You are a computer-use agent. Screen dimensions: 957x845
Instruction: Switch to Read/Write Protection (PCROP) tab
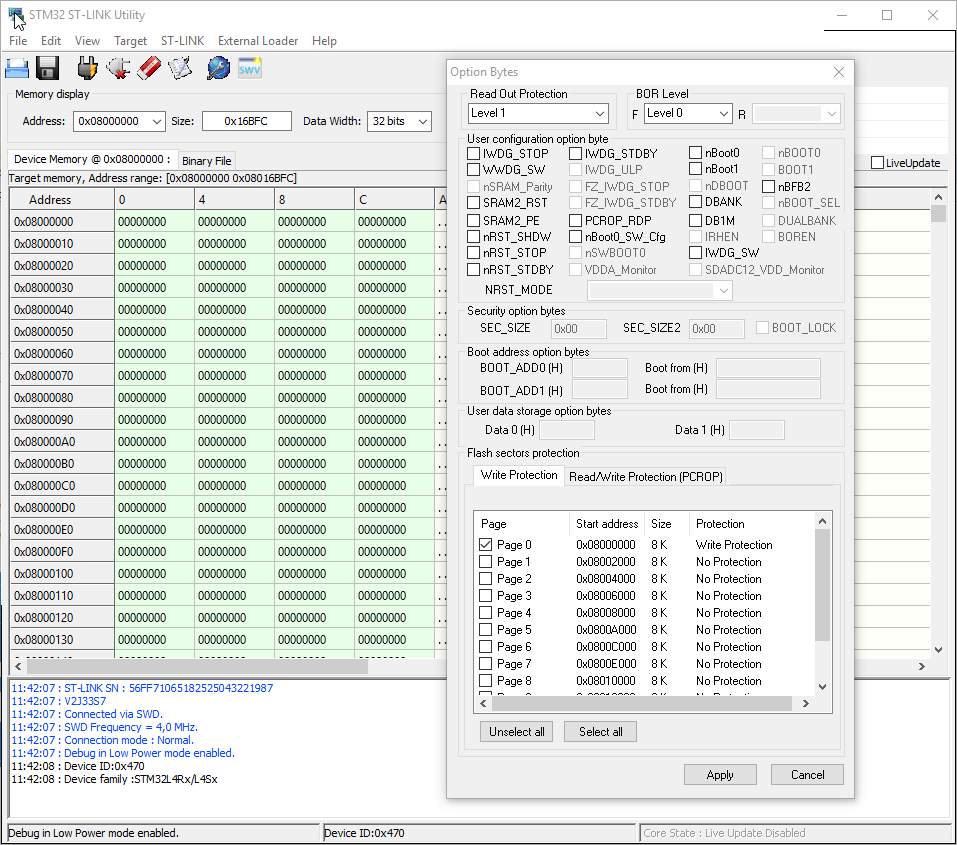646,477
